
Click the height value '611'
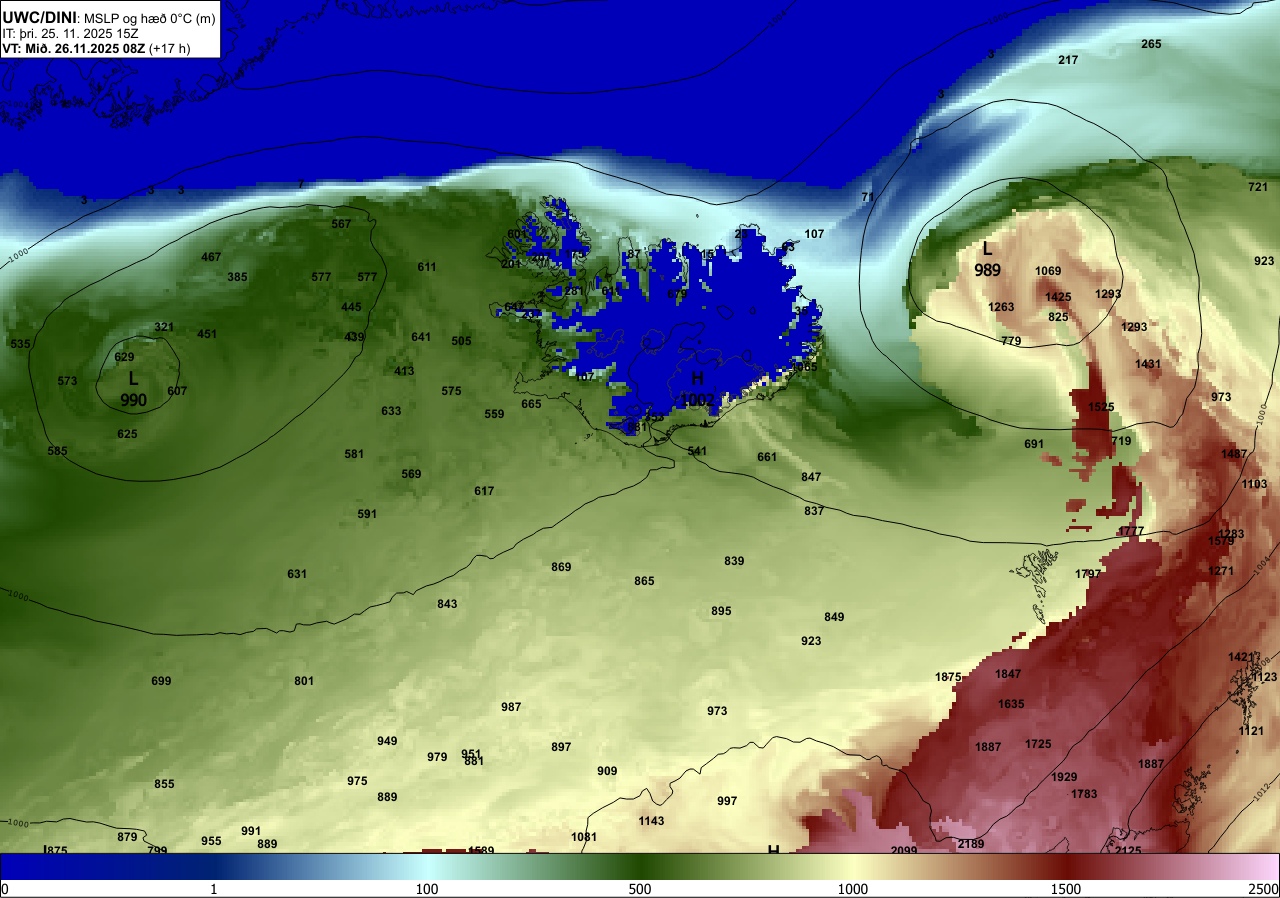tap(427, 267)
